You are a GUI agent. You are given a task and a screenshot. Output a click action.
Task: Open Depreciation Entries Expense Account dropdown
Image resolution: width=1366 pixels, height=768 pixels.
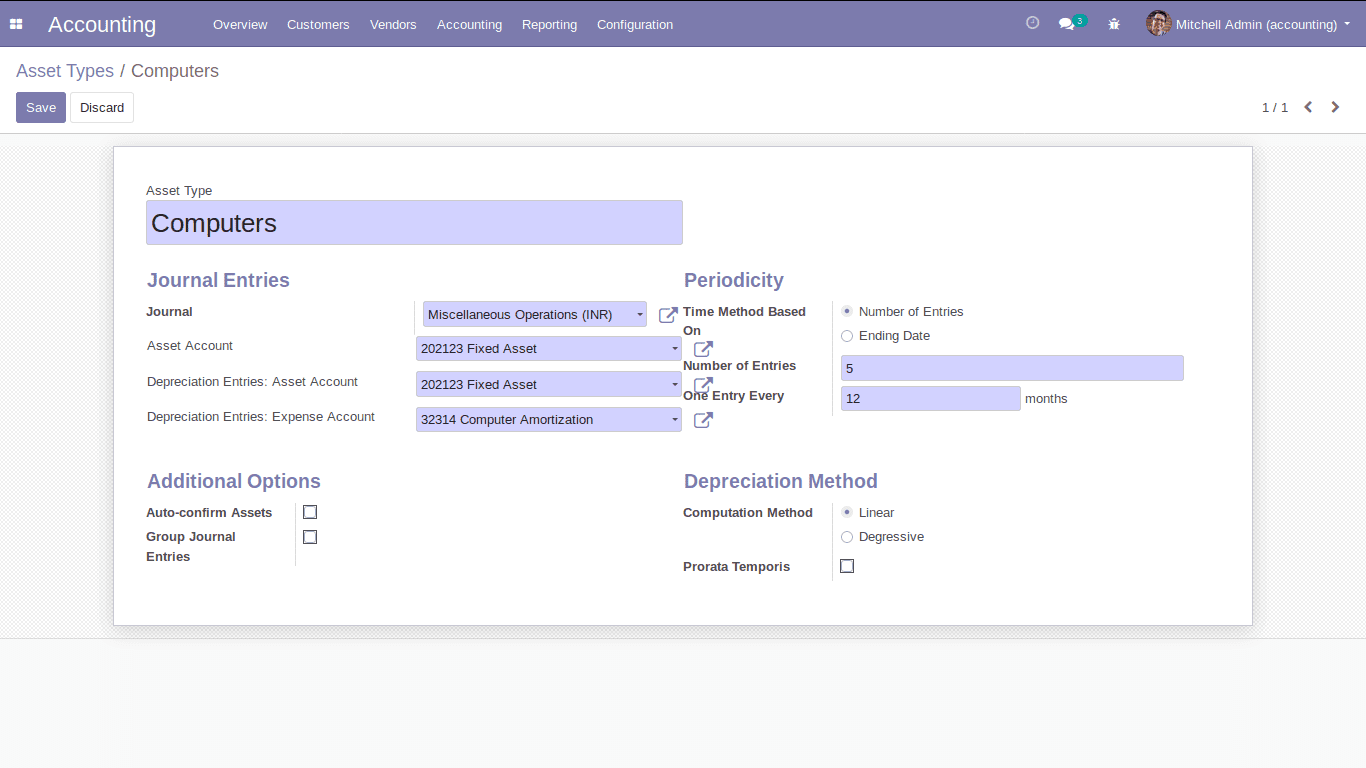pyautogui.click(x=549, y=419)
